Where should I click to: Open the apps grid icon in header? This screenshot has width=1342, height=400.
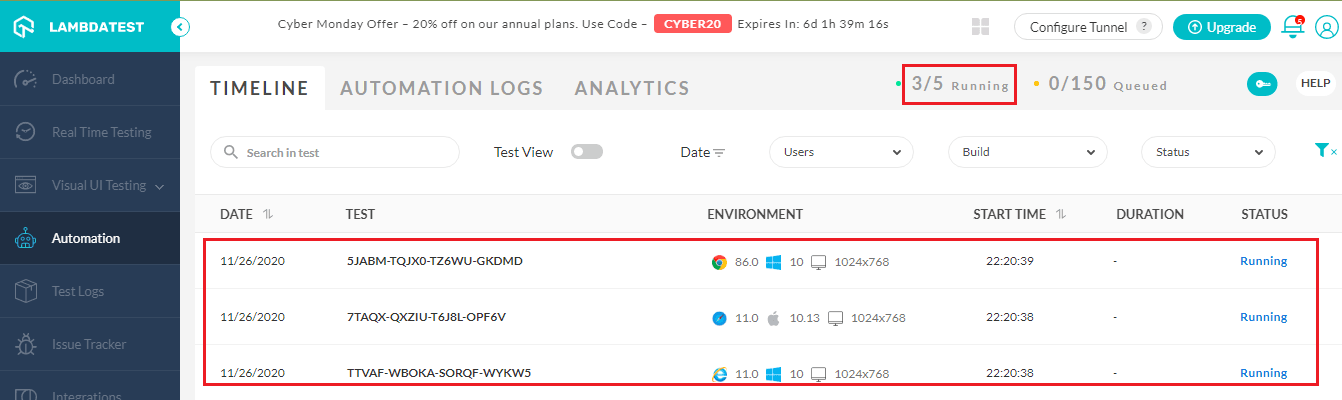click(x=980, y=27)
